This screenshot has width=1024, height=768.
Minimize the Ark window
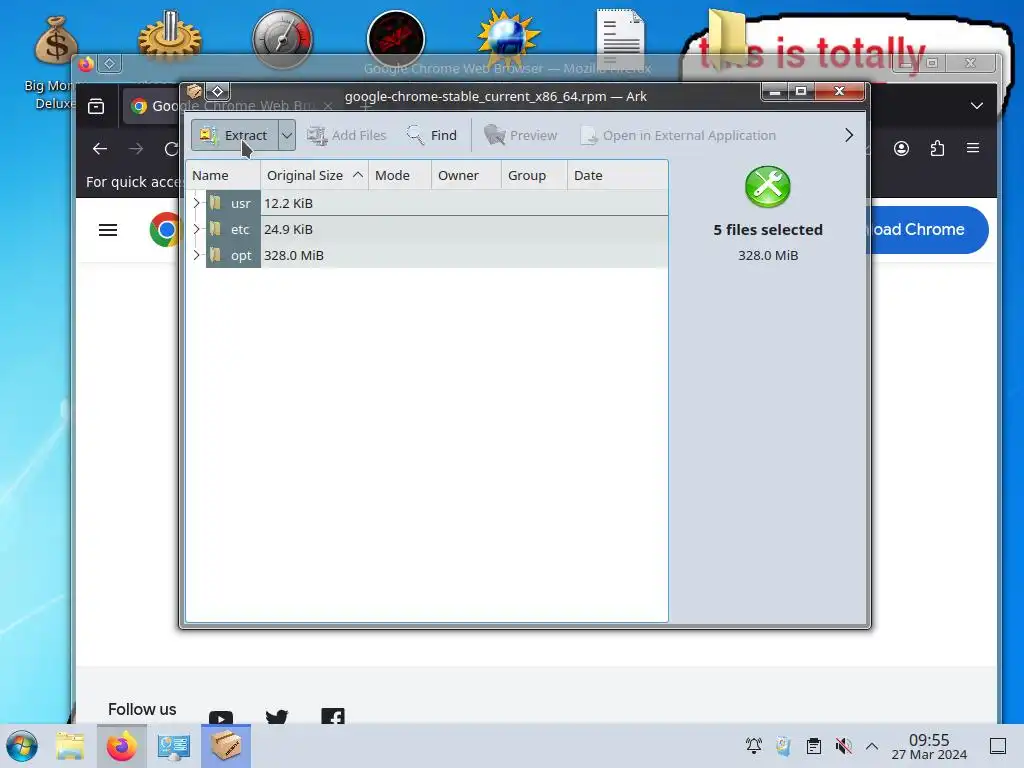(775, 91)
